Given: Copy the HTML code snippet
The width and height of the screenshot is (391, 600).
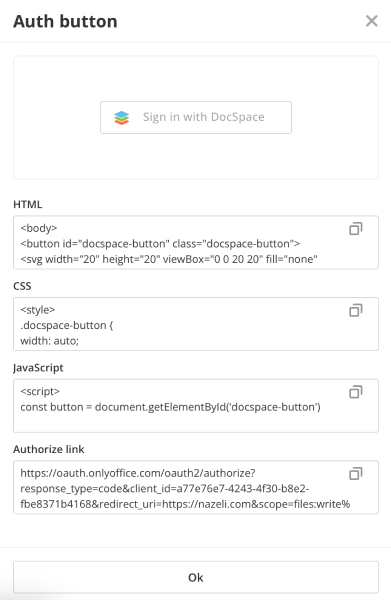Looking at the screenshot, I should pos(355,229).
